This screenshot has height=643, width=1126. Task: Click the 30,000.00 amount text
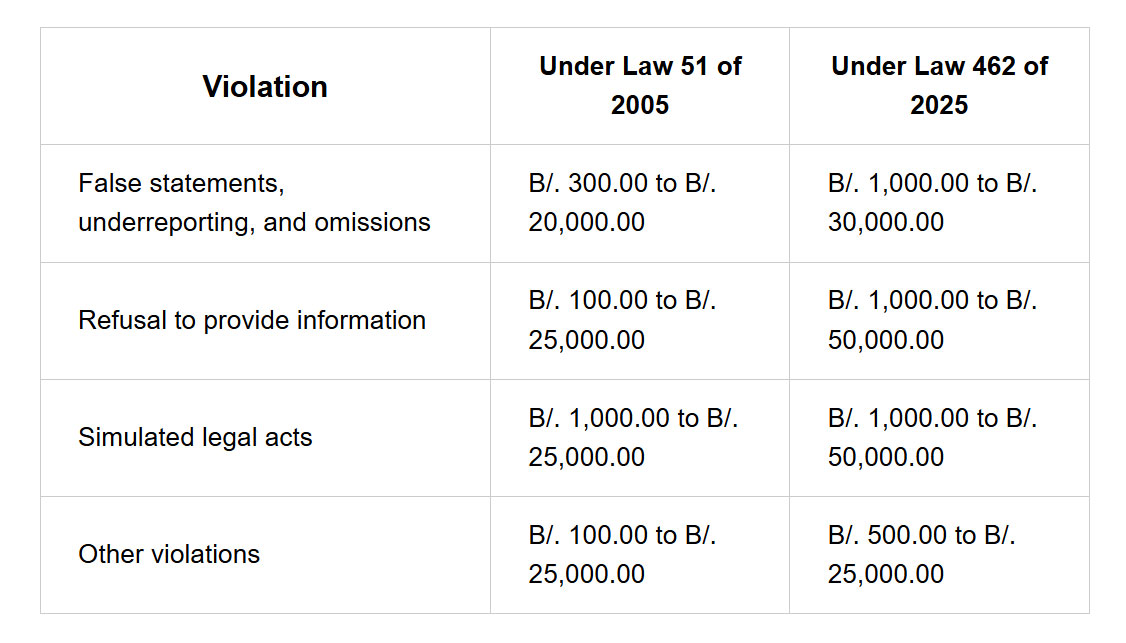click(885, 223)
